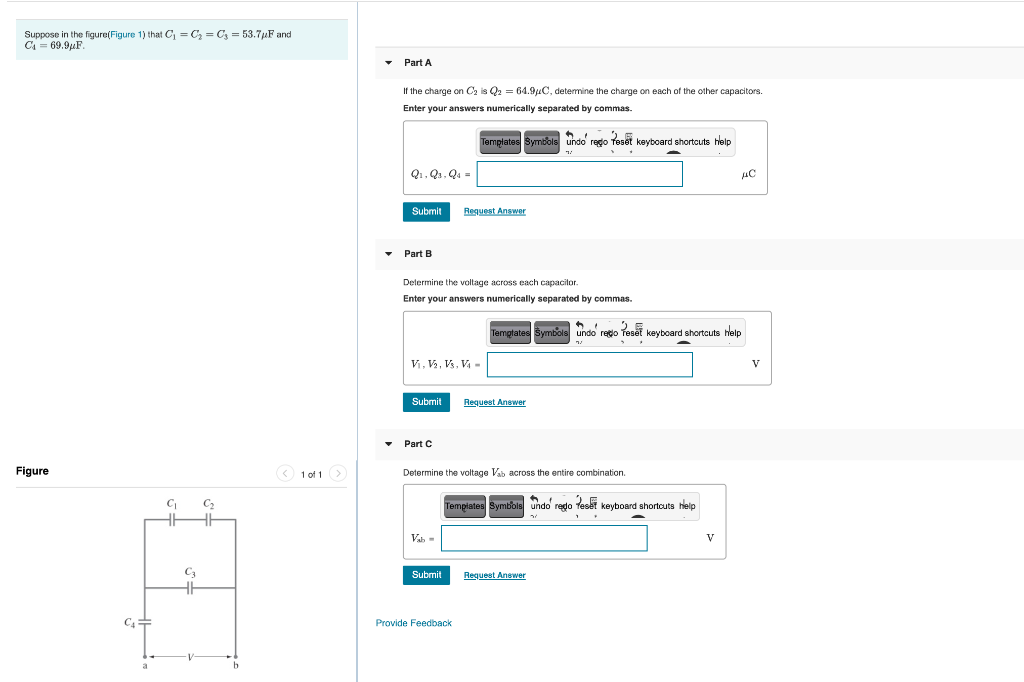Click the Vab answer input field
1024x682 pixels.
pyautogui.click(x=544, y=538)
